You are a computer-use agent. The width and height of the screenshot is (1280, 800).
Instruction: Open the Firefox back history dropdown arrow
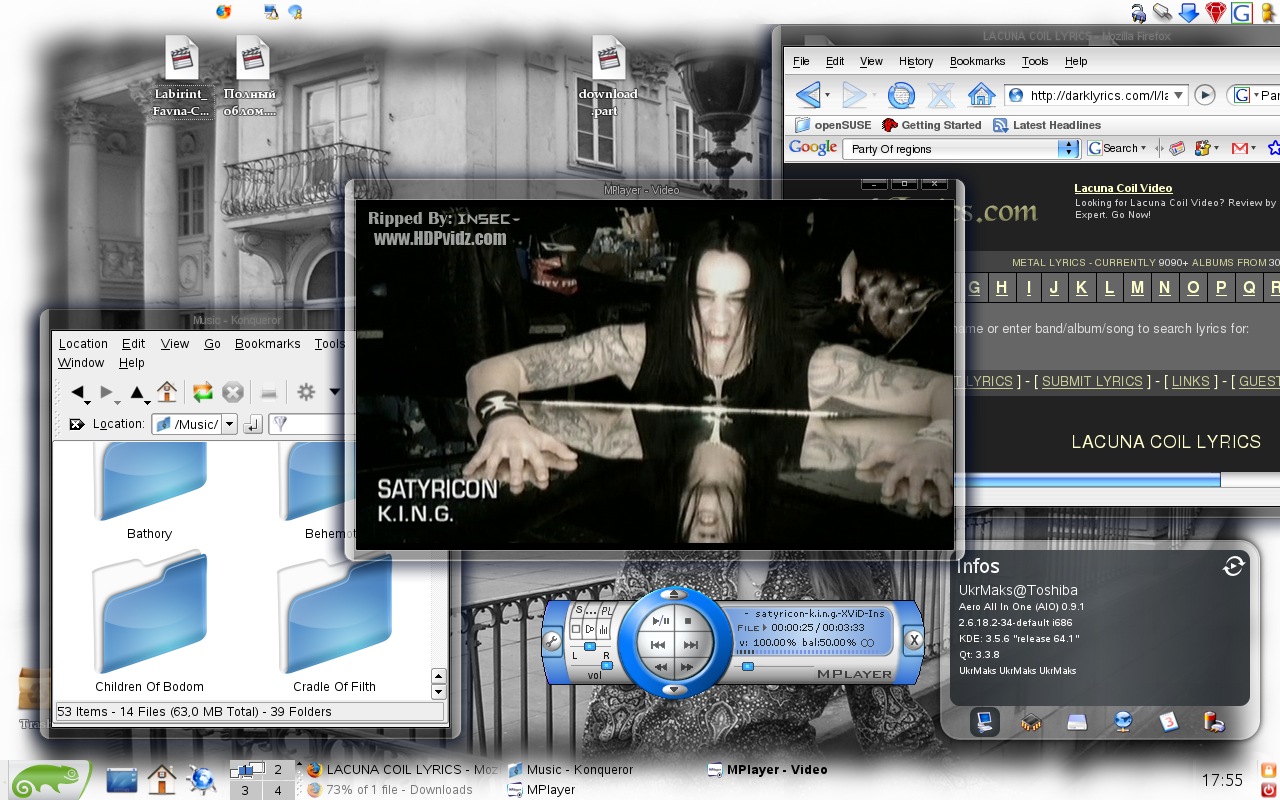pos(827,96)
